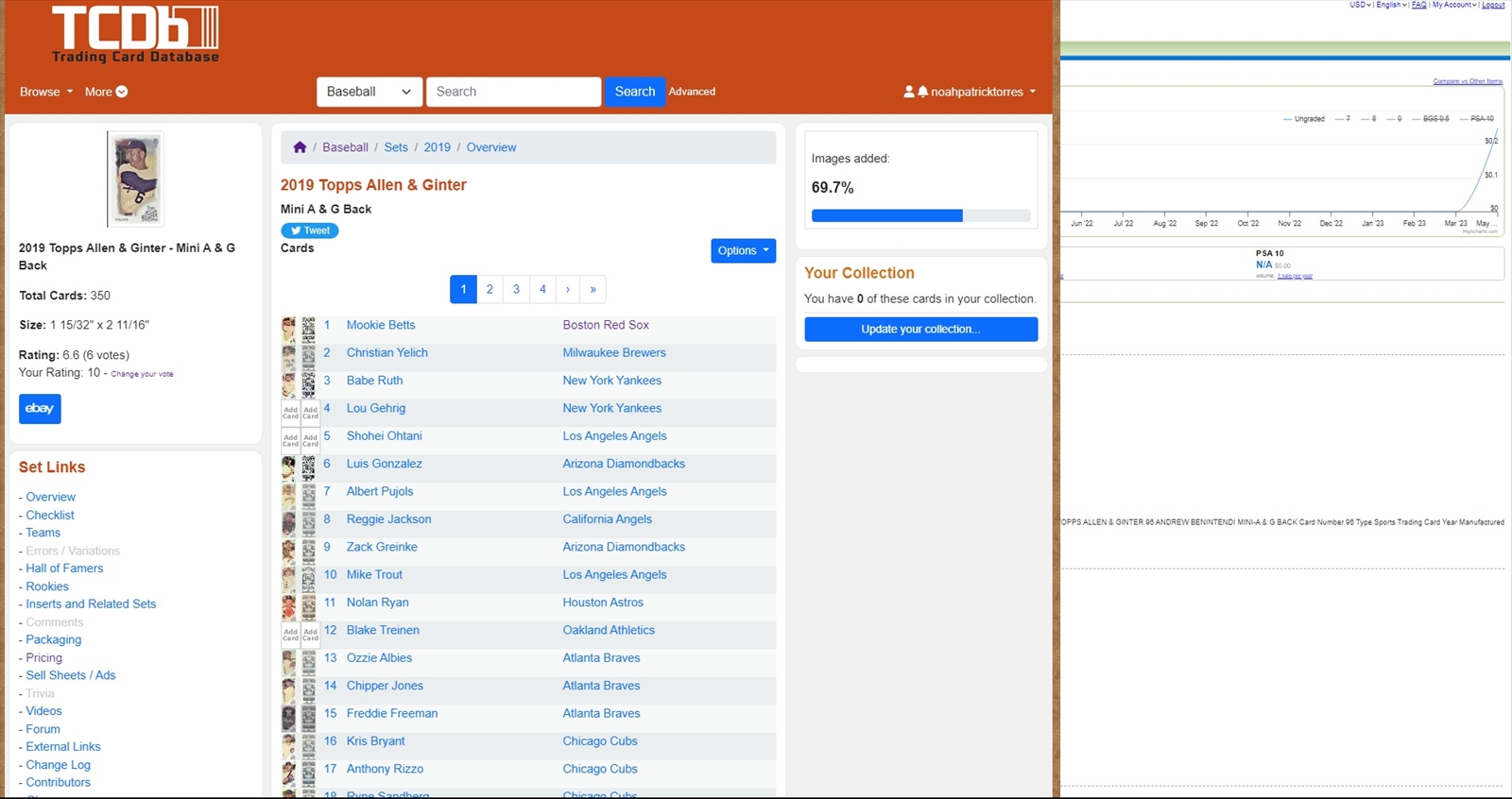The height and width of the screenshot is (799, 1512).
Task: Click Change your vote link
Action: click(142, 374)
